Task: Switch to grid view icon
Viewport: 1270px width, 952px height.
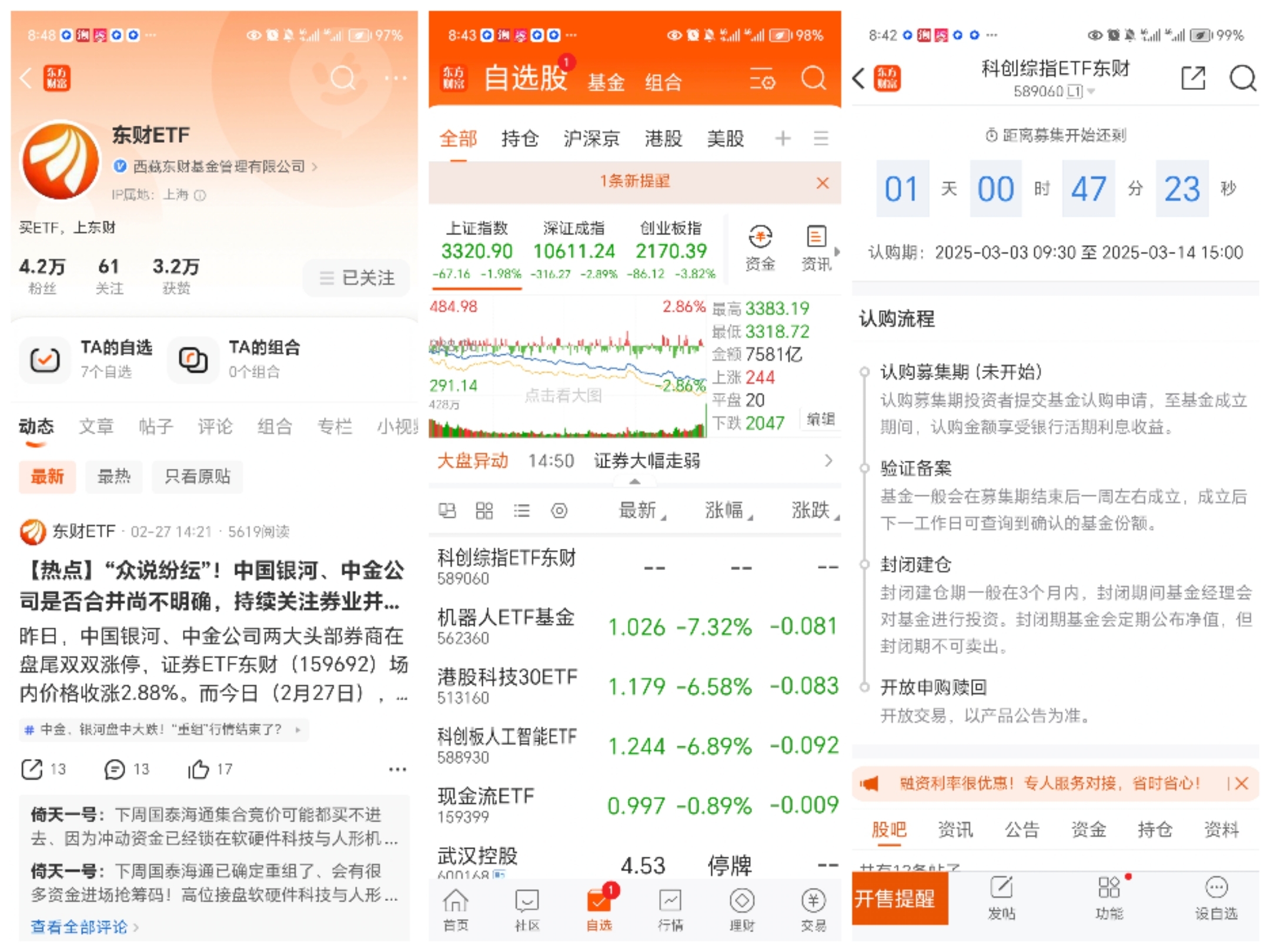Action: coord(484,511)
